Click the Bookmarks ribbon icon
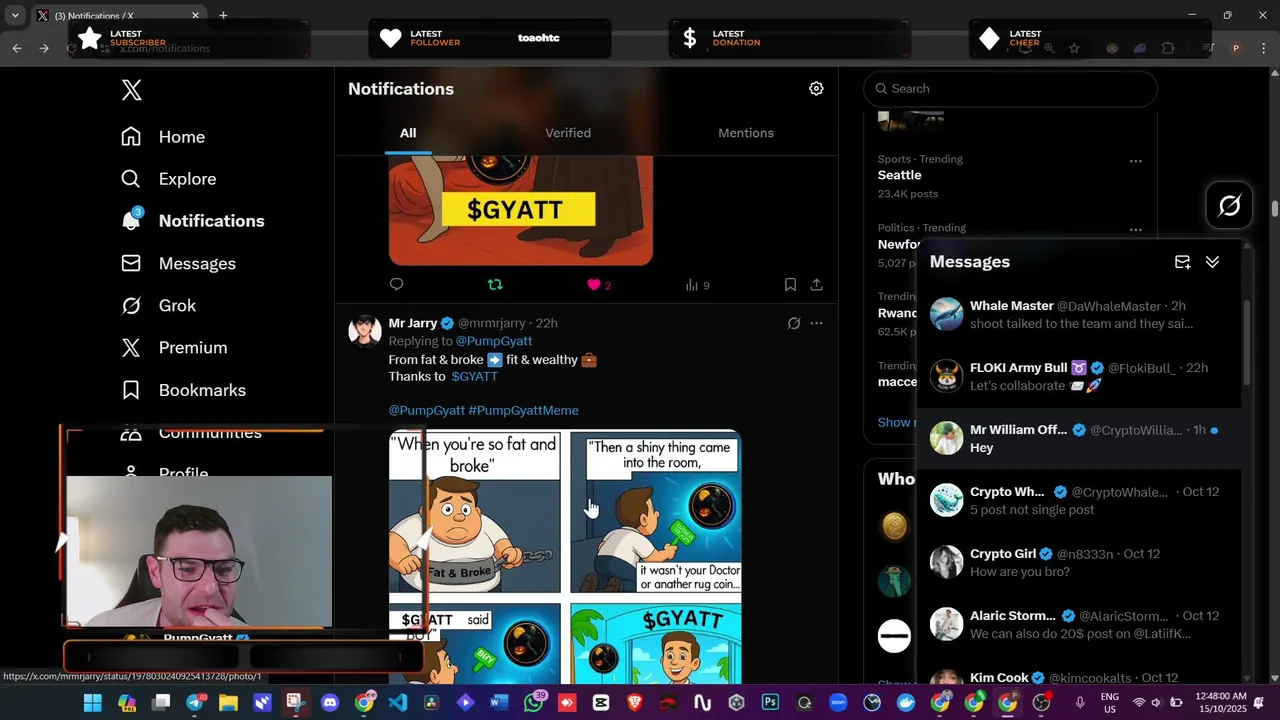Image resolution: width=1280 pixels, height=720 pixels. point(131,390)
